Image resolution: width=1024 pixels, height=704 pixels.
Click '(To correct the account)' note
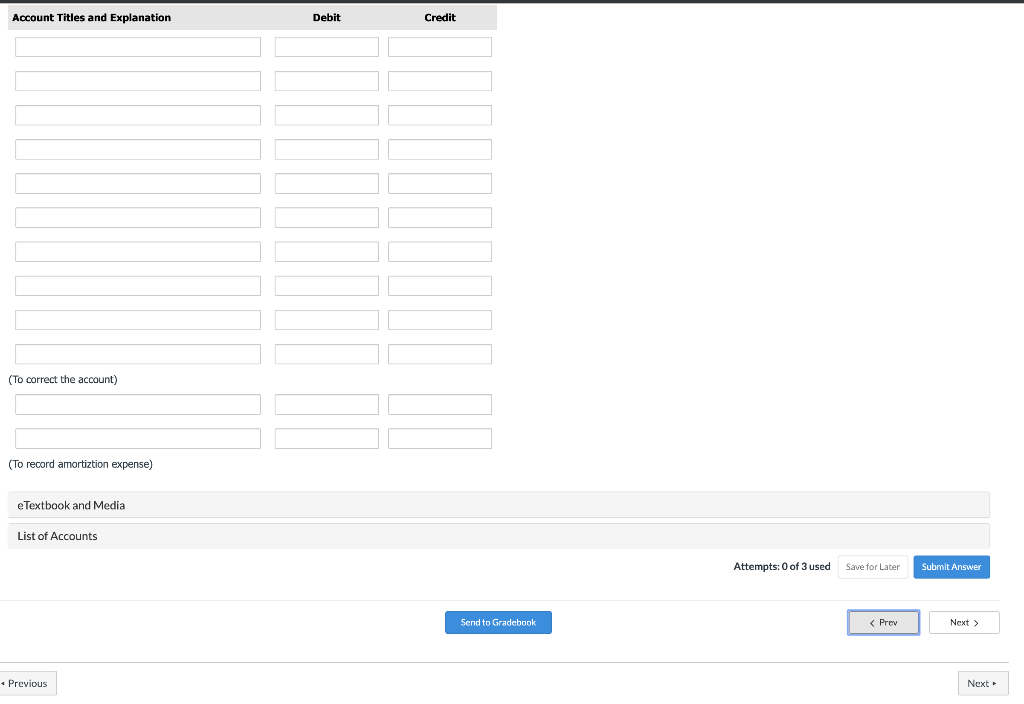coord(63,379)
